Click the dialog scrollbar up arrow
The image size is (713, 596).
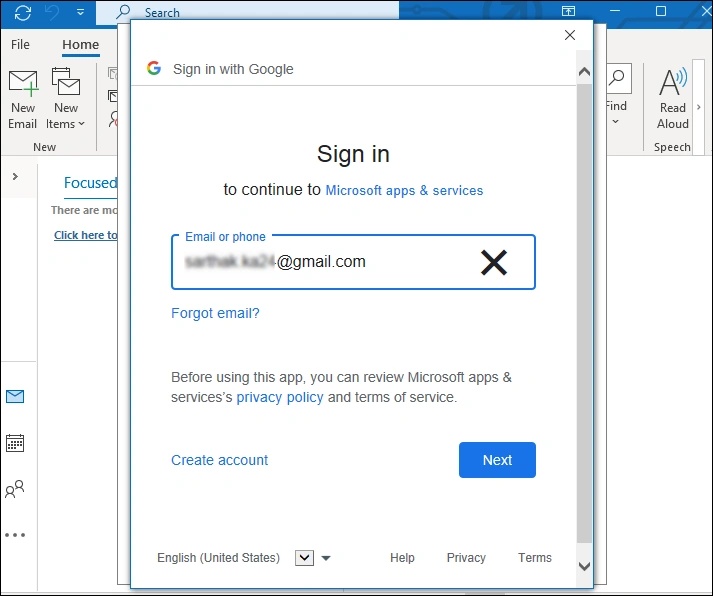pyautogui.click(x=584, y=71)
